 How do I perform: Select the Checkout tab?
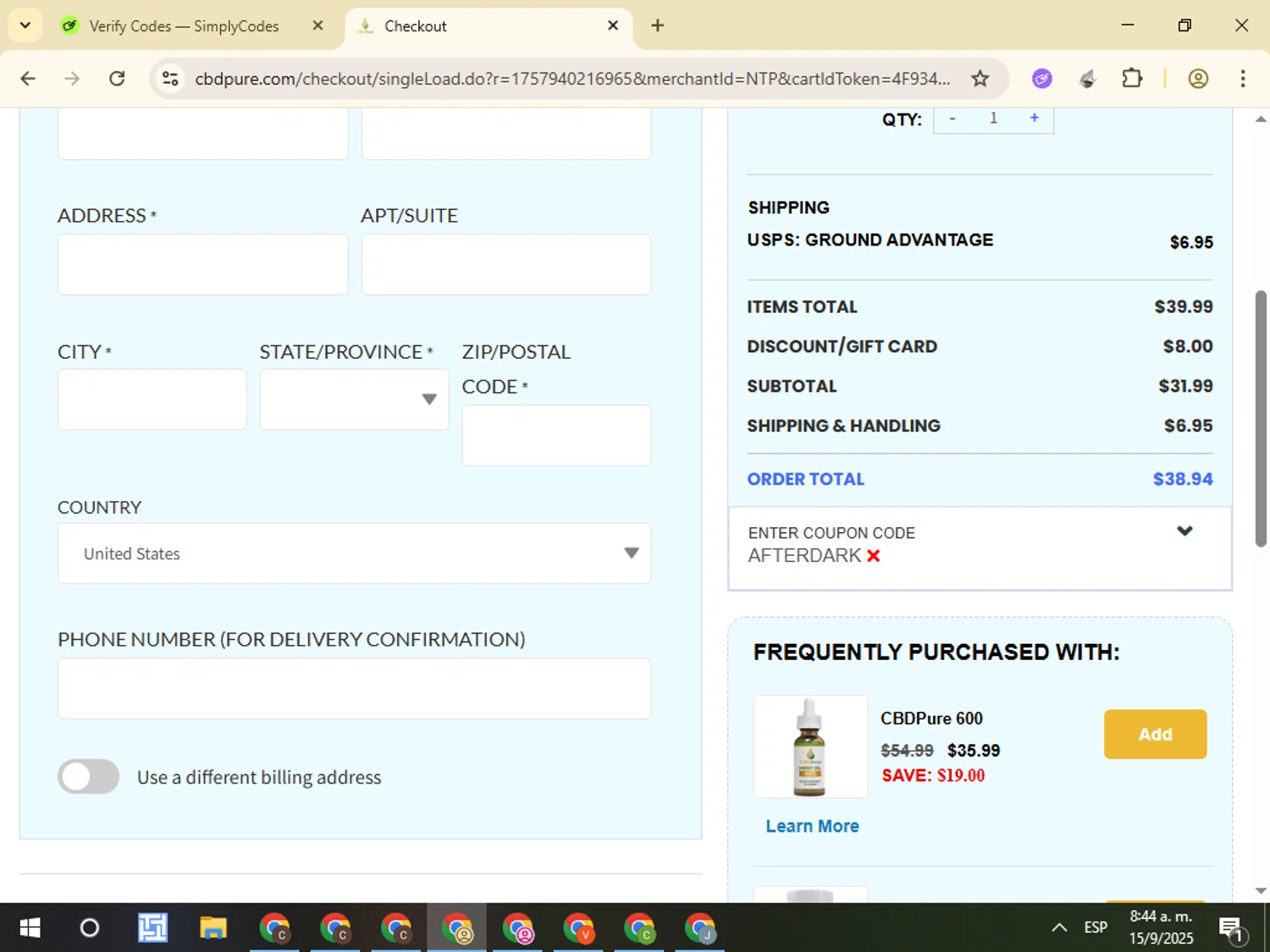click(487, 26)
